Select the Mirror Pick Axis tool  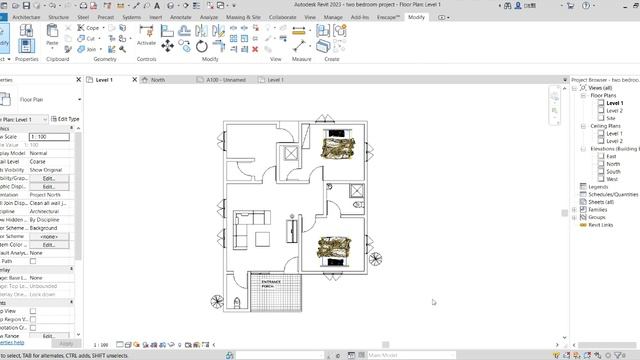click(x=201, y=31)
